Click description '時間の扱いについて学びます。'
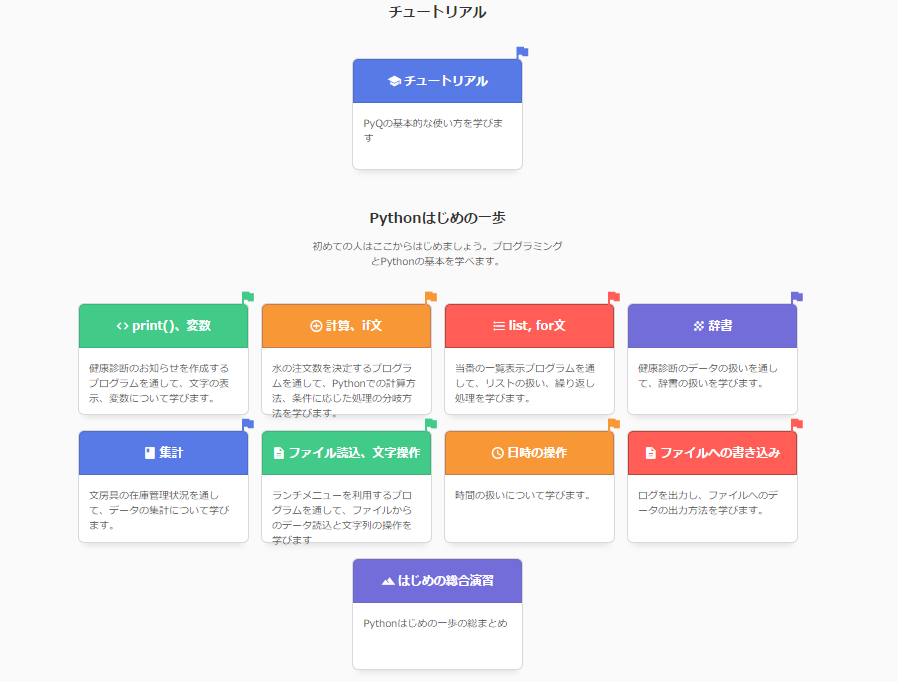 click(x=523, y=495)
